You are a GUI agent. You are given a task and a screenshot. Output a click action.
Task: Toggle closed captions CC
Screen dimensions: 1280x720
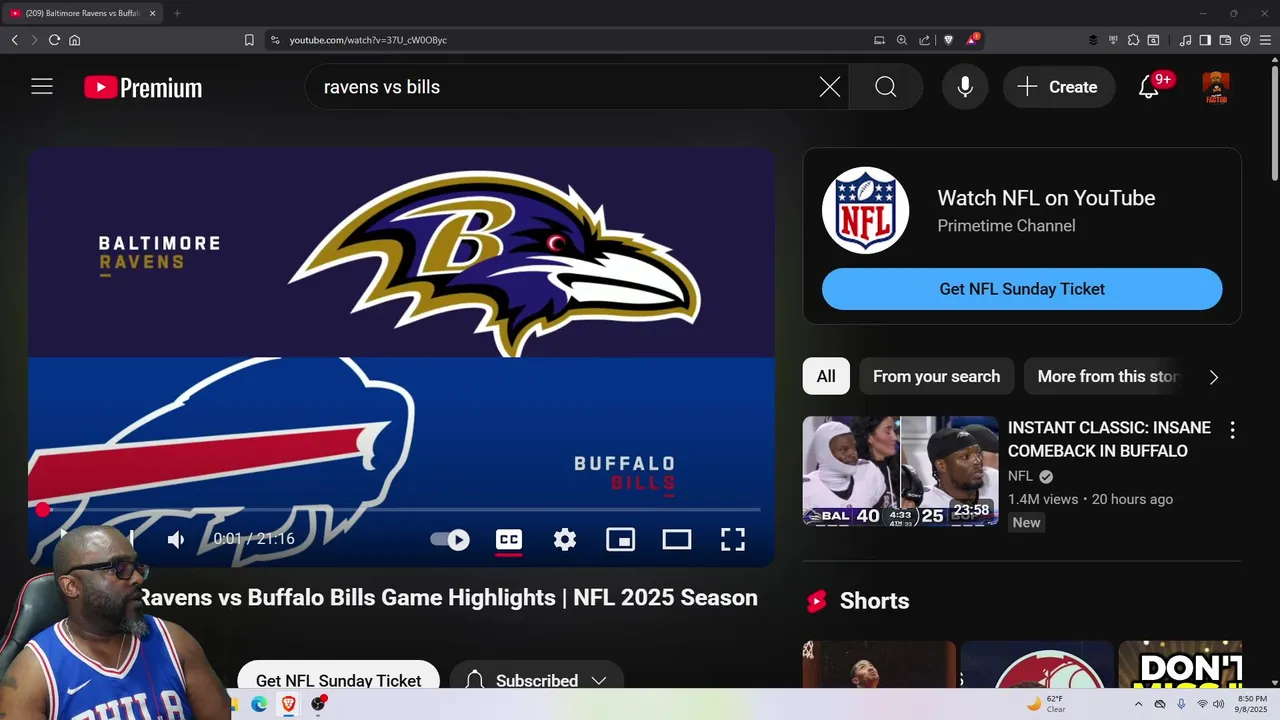509,540
